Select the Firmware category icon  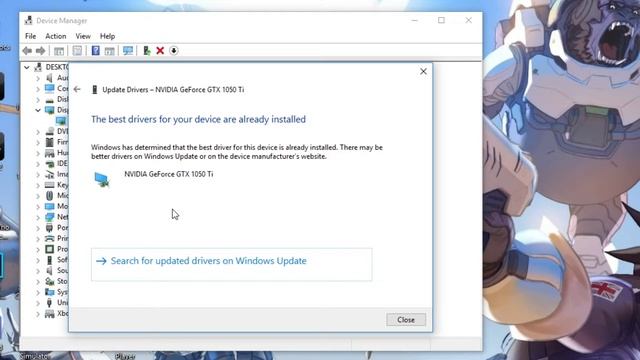49,142
